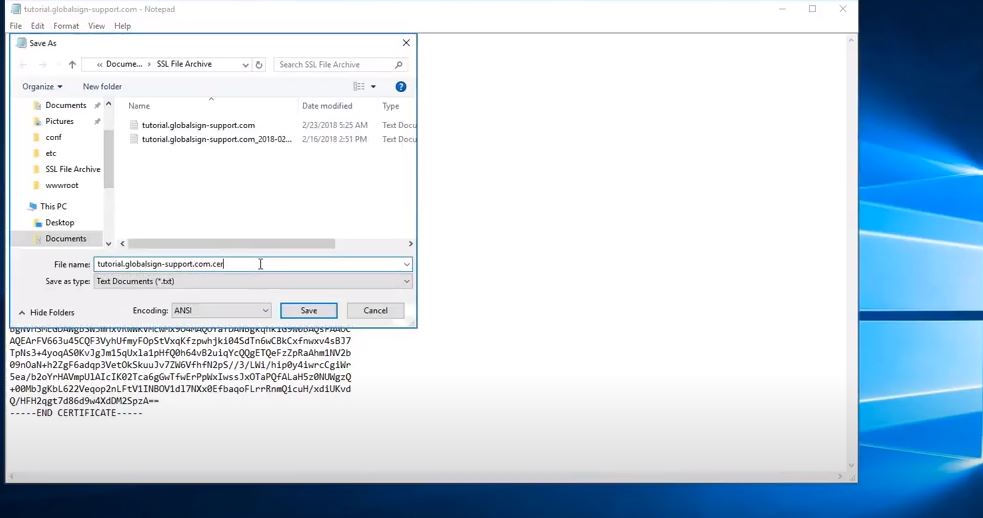Click 2/16/2018 2:51 PM date cell
983x518 pixels.
coord(335,139)
